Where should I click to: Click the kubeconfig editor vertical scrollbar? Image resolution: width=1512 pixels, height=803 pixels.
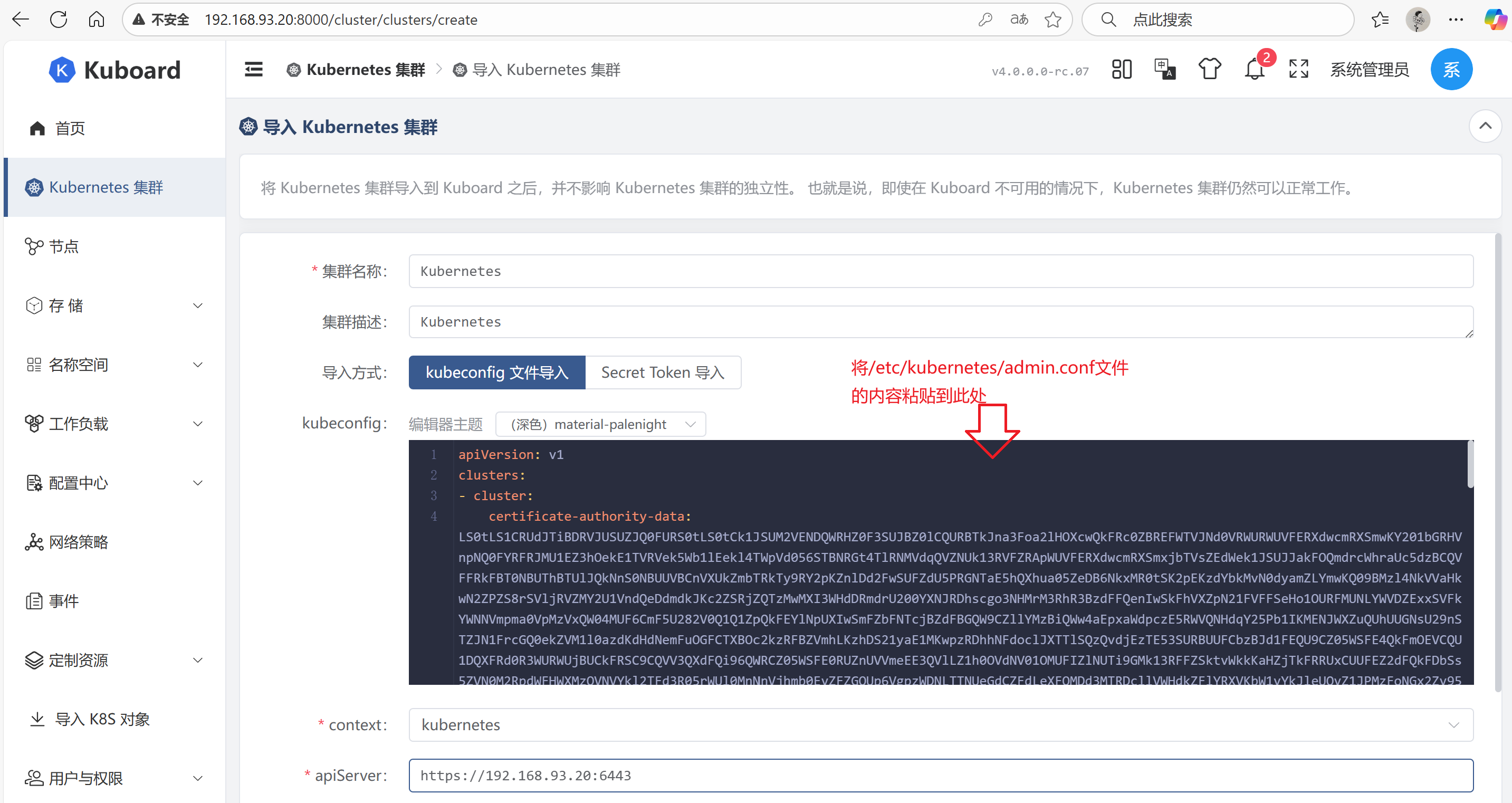pyautogui.click(x=1470, y=464)
